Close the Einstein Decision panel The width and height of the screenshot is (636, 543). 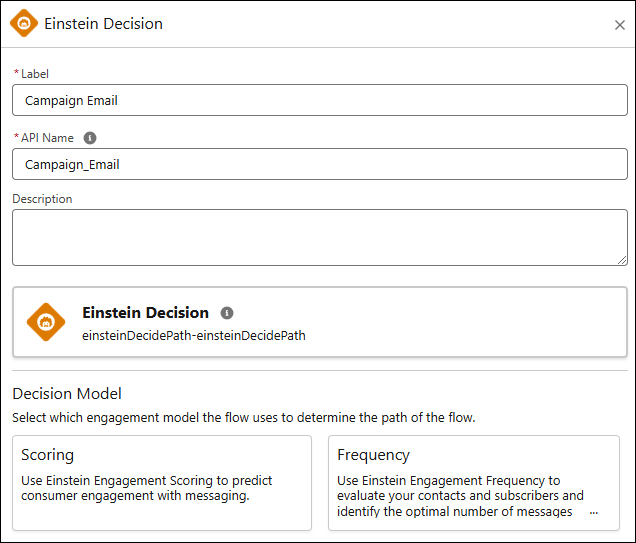pos(619,25)
